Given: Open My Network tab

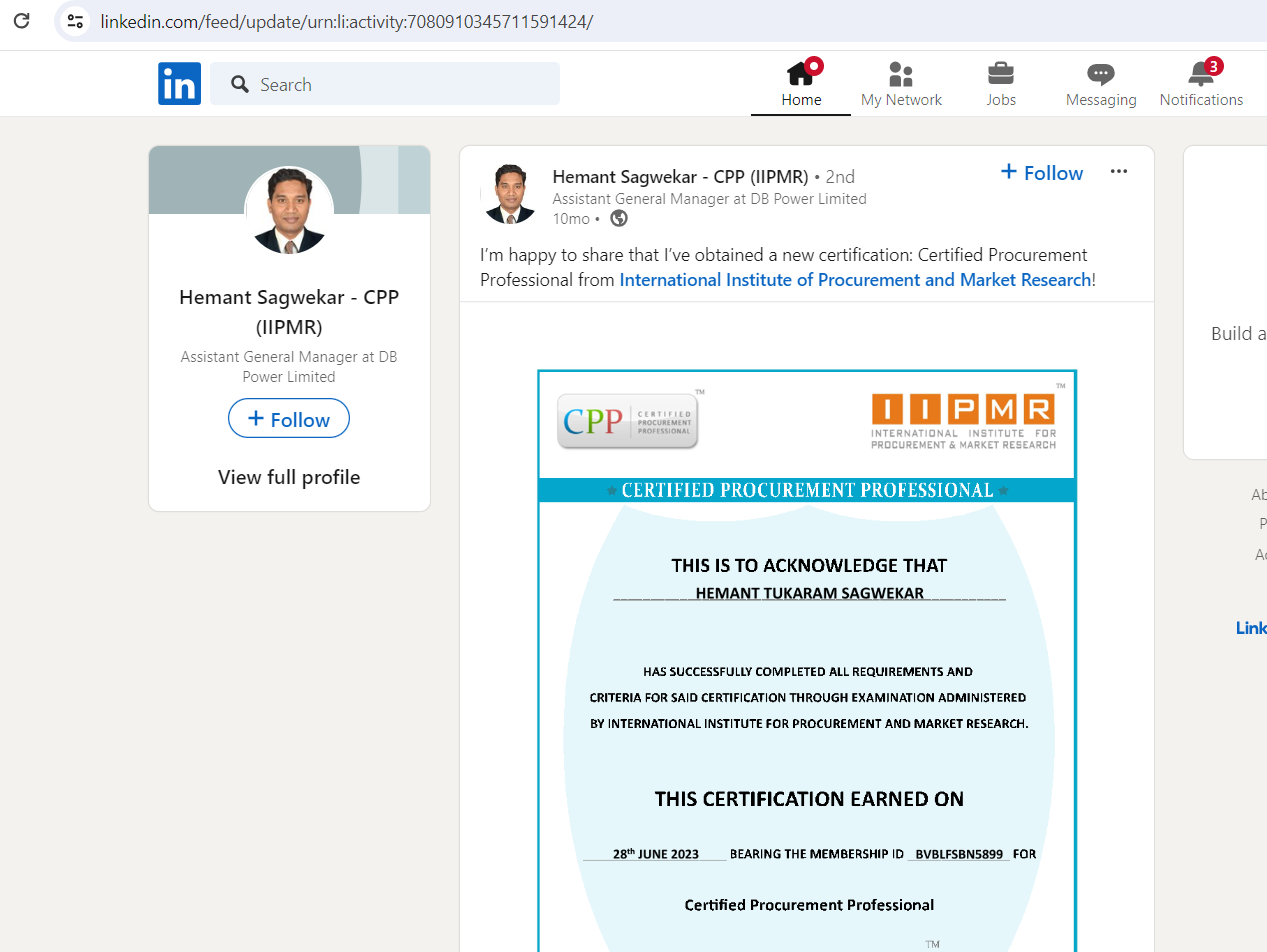Looking at the screenshot, I should 901,84.
